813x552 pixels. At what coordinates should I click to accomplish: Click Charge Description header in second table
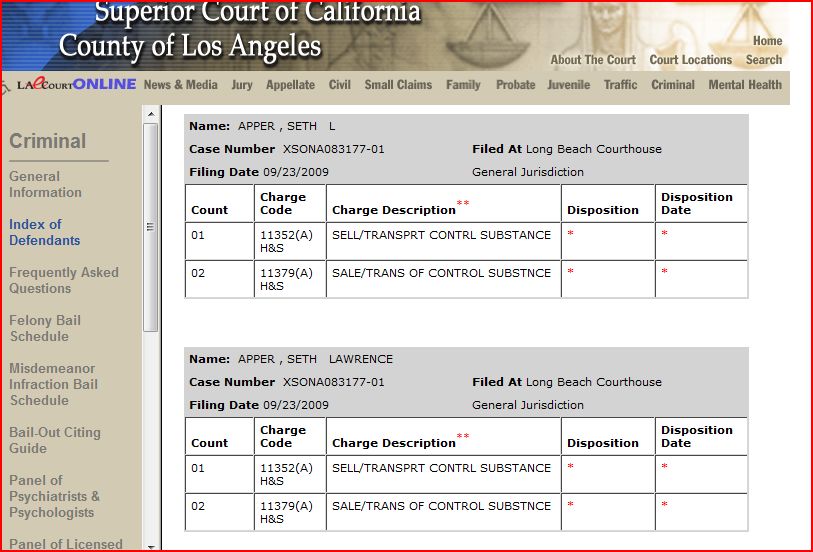394,443
